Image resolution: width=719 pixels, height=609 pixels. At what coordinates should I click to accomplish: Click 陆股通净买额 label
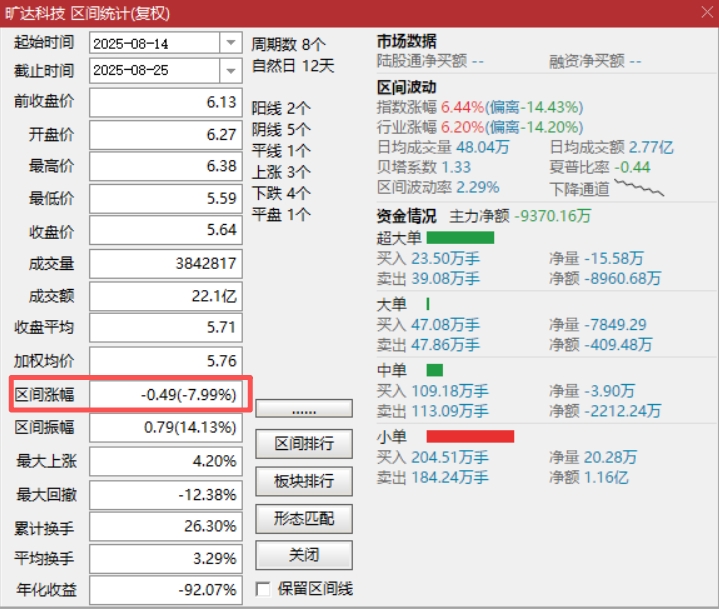pos(422,61)
